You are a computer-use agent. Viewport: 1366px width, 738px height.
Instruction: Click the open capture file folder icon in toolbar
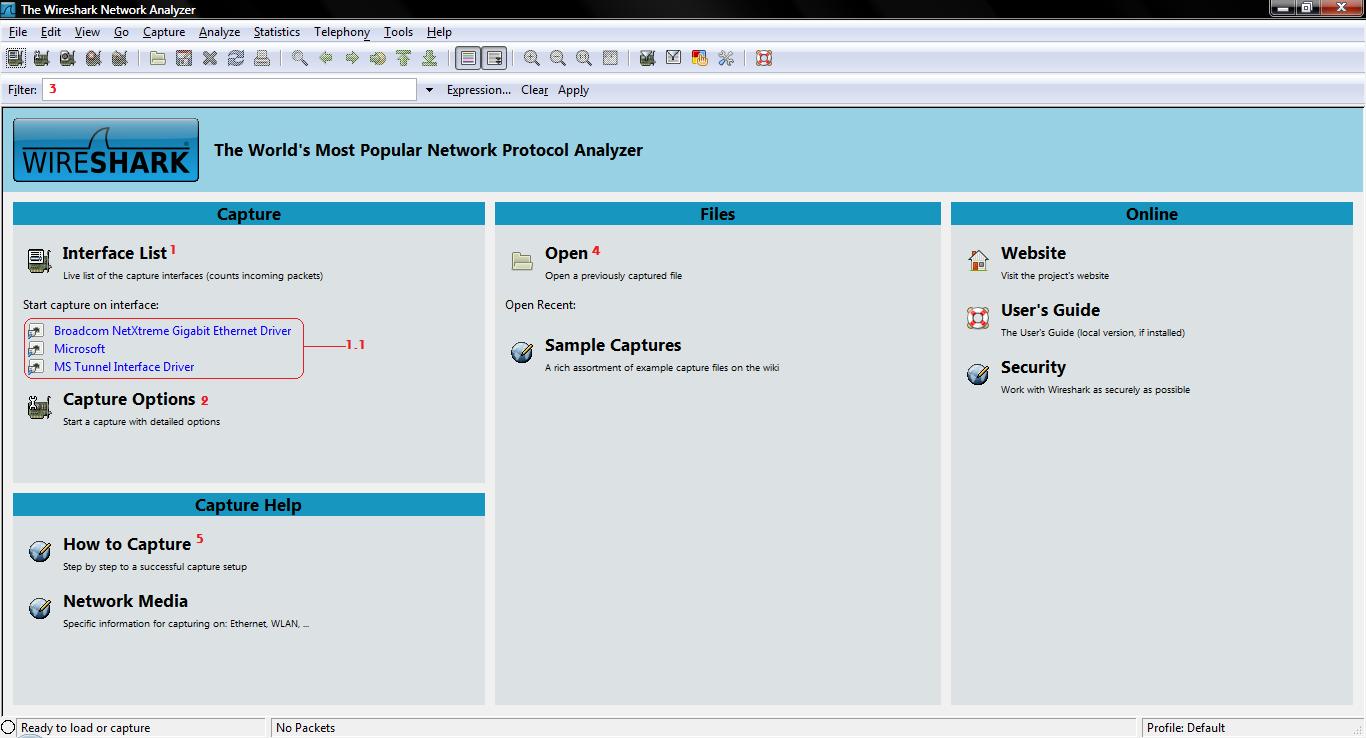point(158,58)
